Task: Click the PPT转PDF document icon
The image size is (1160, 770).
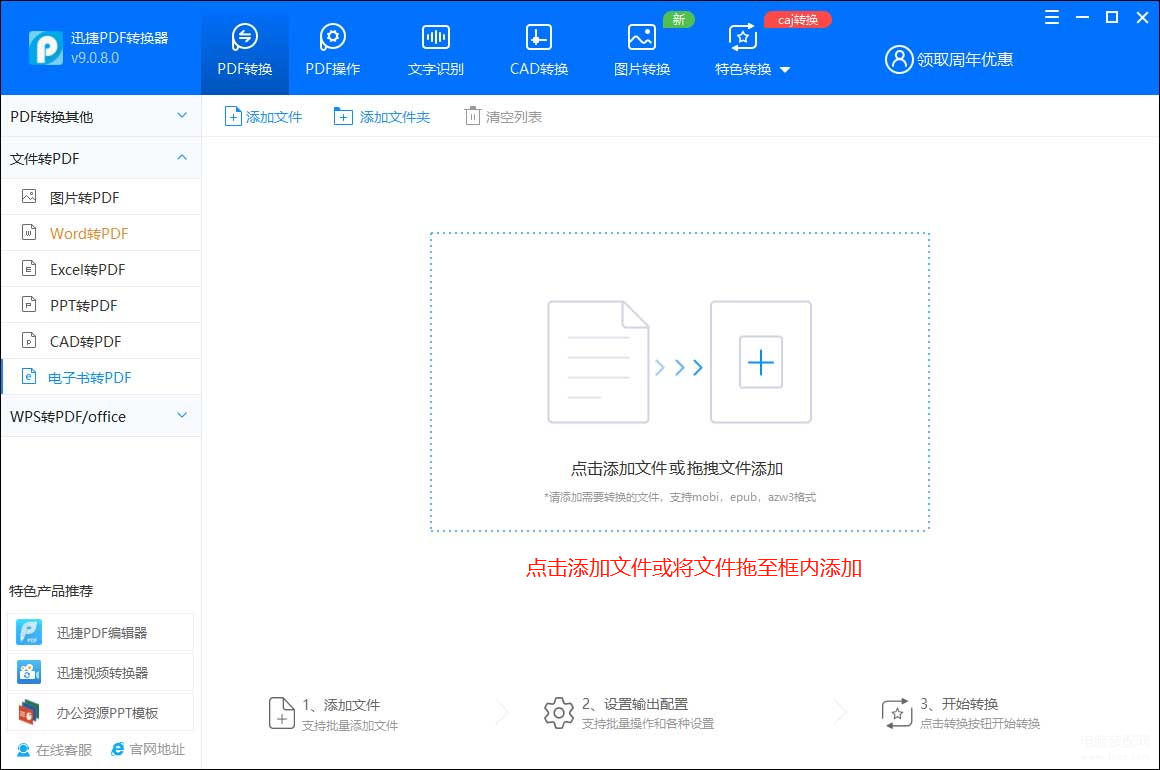Action: click(x=29, y=304)
